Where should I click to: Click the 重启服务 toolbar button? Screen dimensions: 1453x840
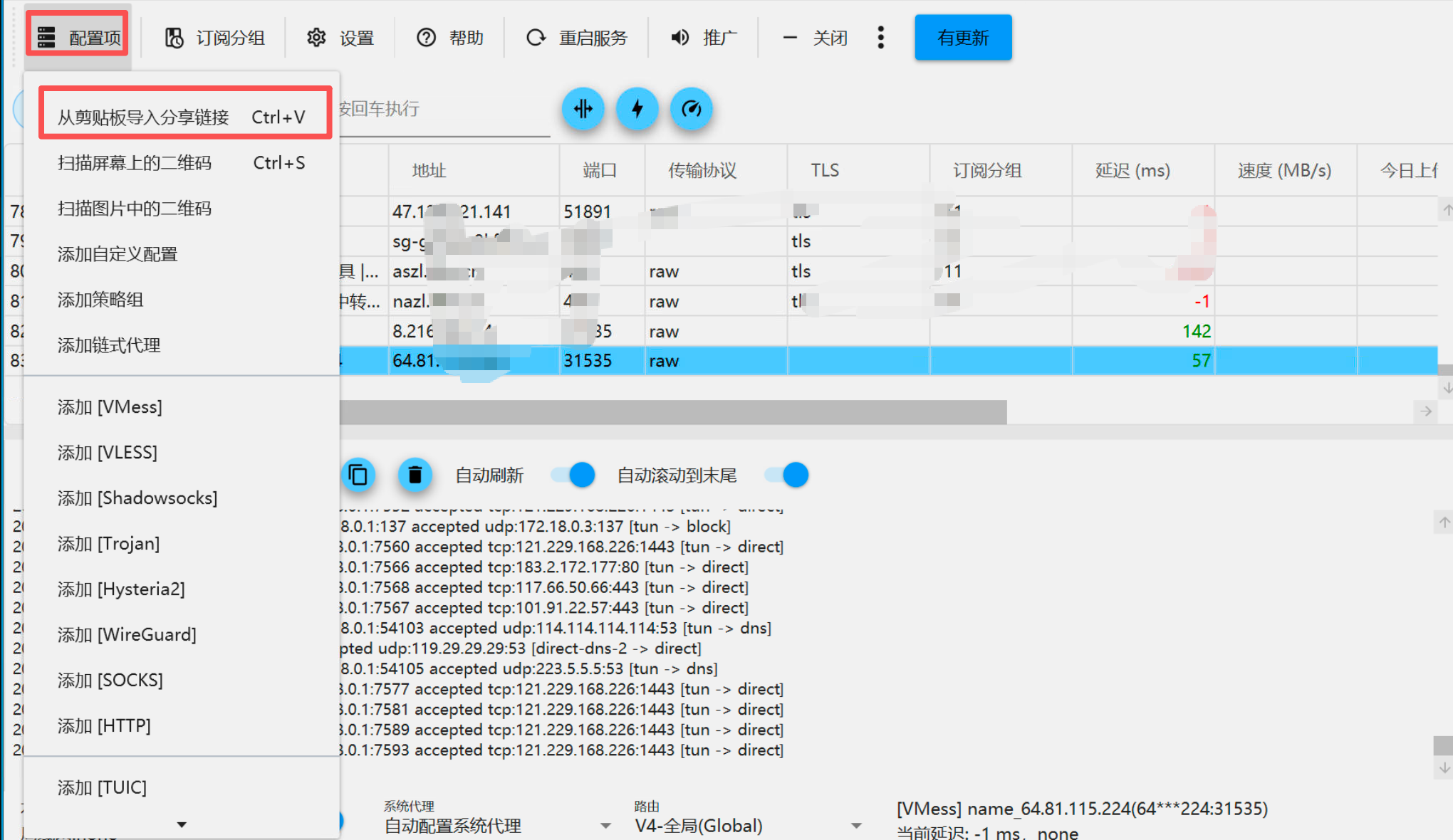coord(577,38)
